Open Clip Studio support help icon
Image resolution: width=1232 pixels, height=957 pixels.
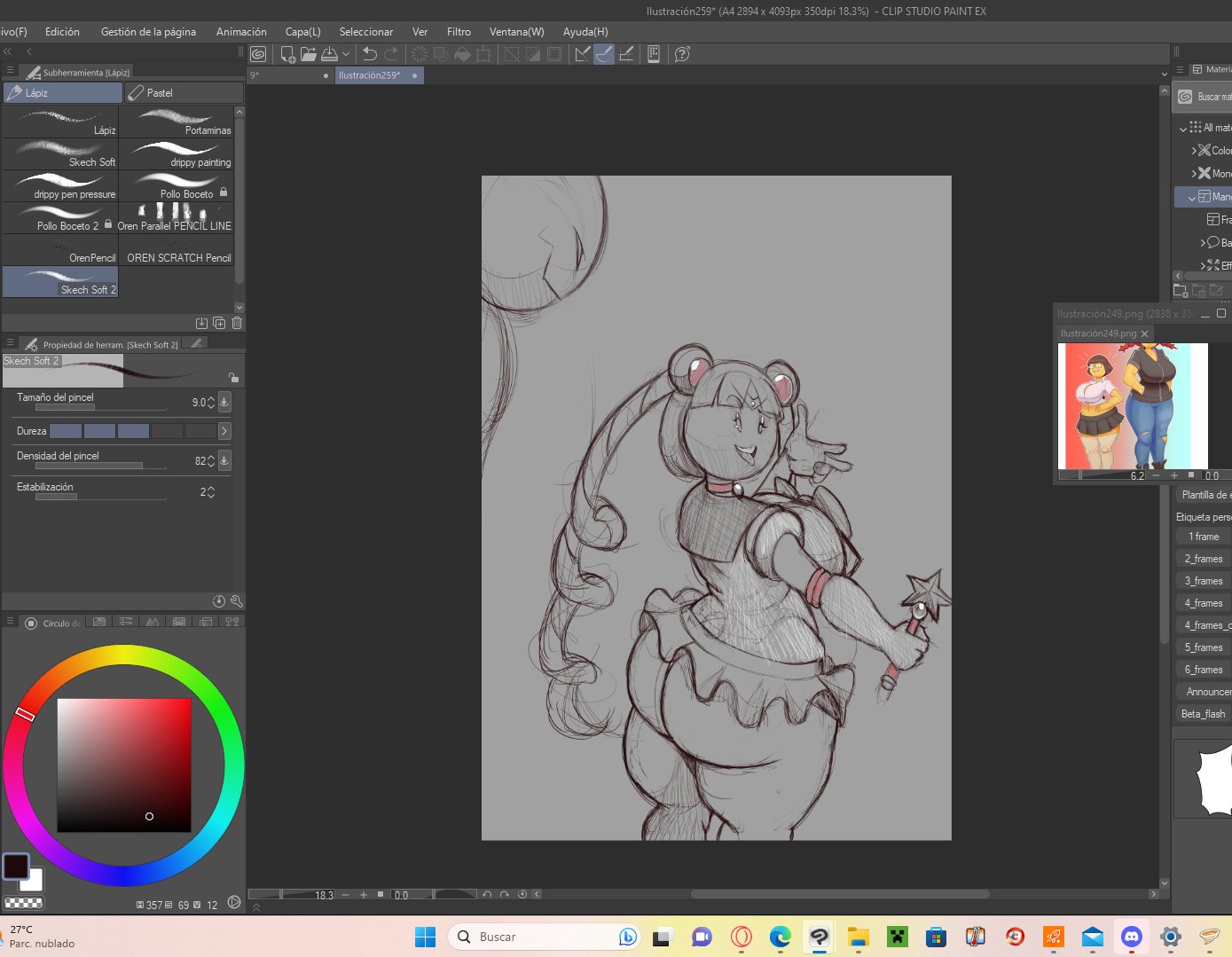coord(682,54)
